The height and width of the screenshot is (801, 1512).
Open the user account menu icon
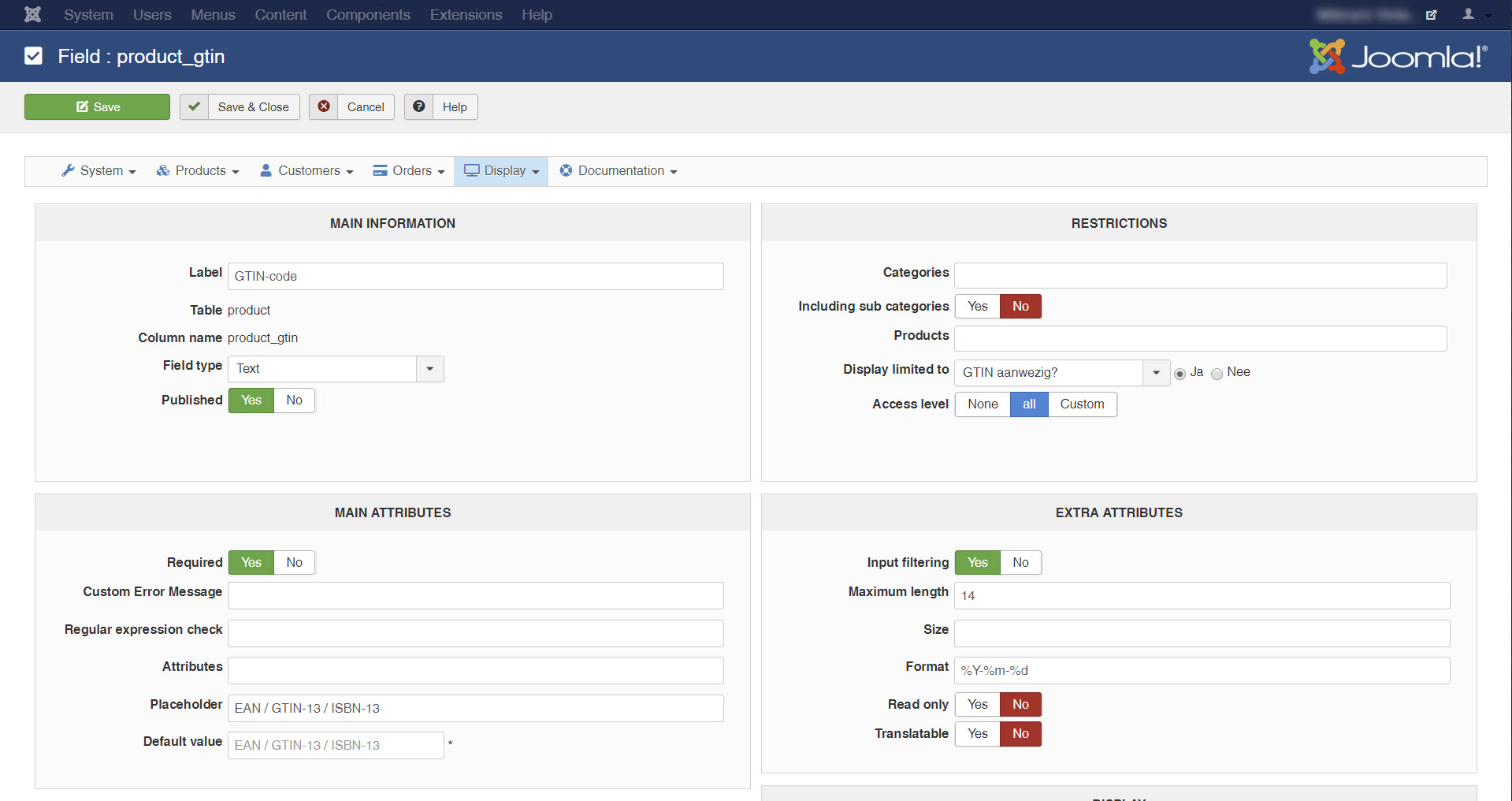pyautogui.click(x=1469, y=14)
